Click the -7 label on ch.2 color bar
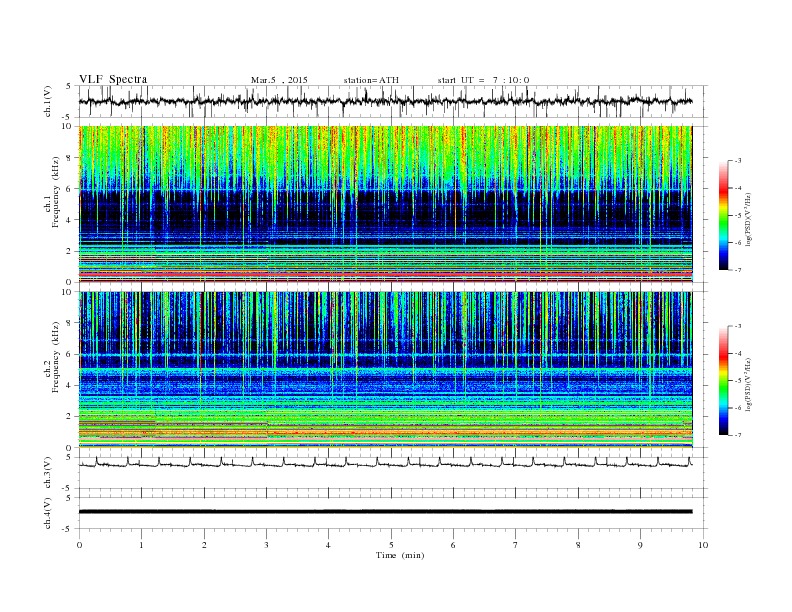The height and width of the screenshot is (612, 792). coord(738,435)
